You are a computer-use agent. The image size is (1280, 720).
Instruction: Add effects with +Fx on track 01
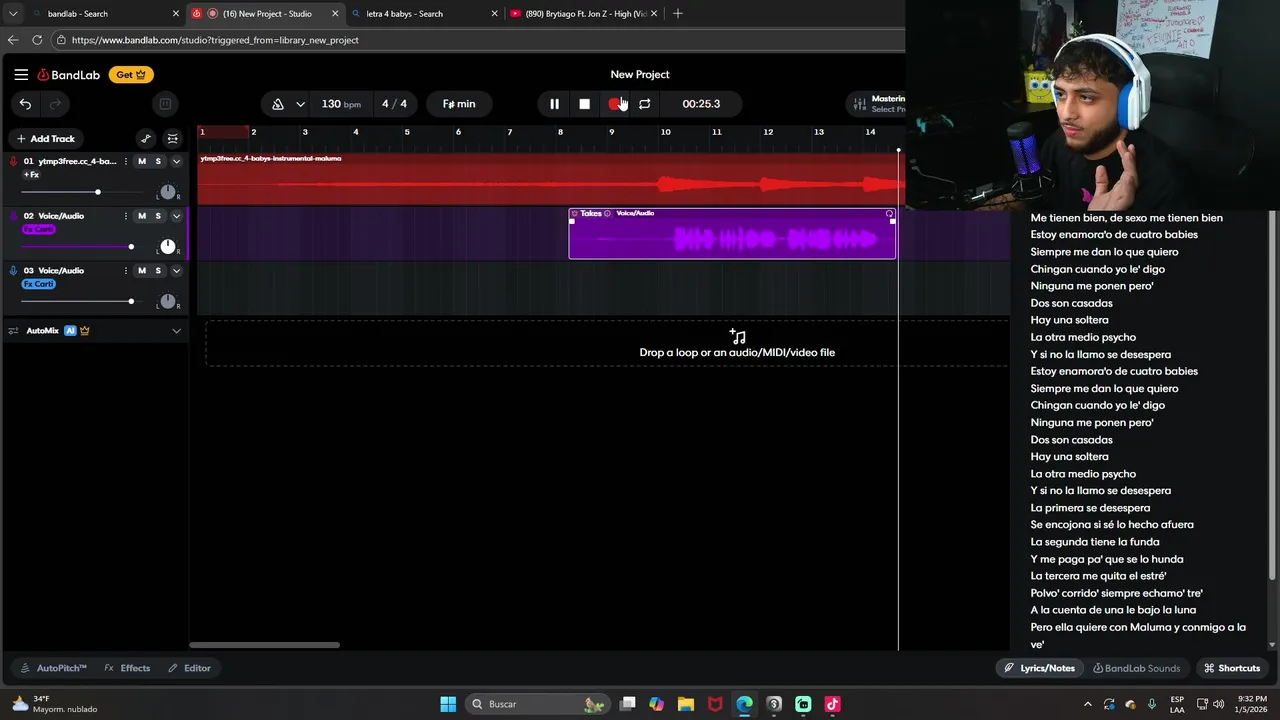pyautogui.click(x=31, y=175)
